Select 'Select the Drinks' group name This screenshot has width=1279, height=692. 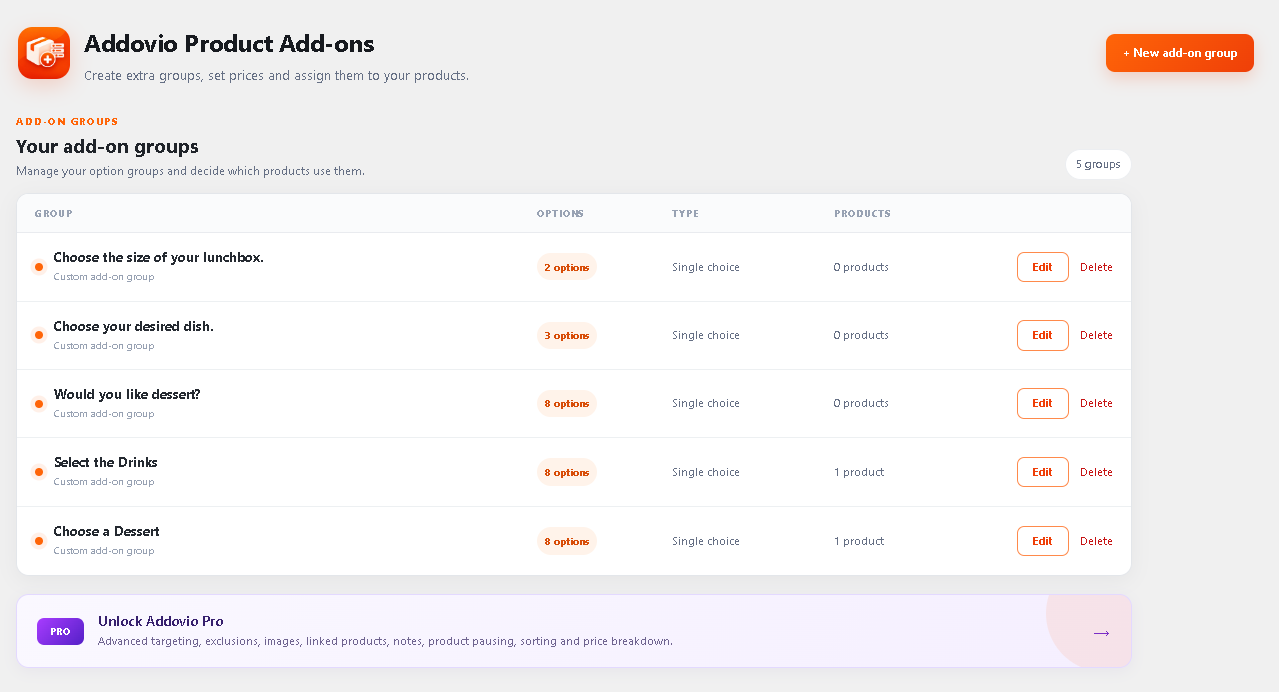pos(106,462)
